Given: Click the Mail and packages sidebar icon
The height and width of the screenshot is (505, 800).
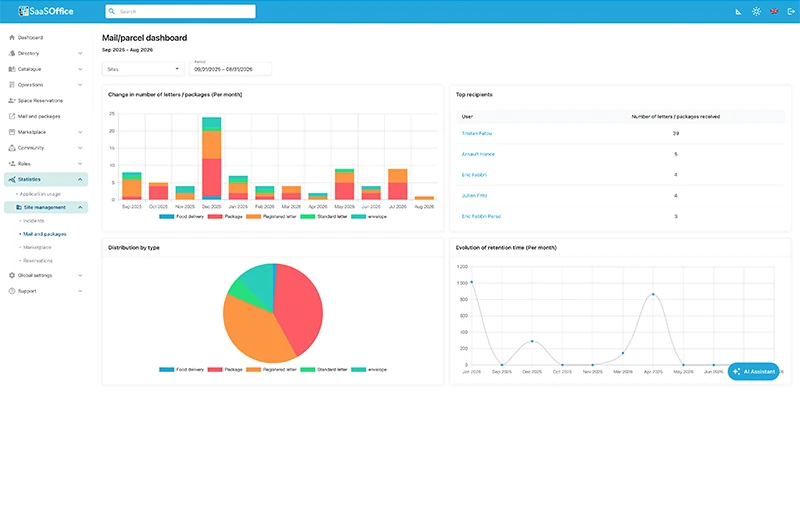Looking at the screenshot, I should pyautogui.click(x=12, y=116).
